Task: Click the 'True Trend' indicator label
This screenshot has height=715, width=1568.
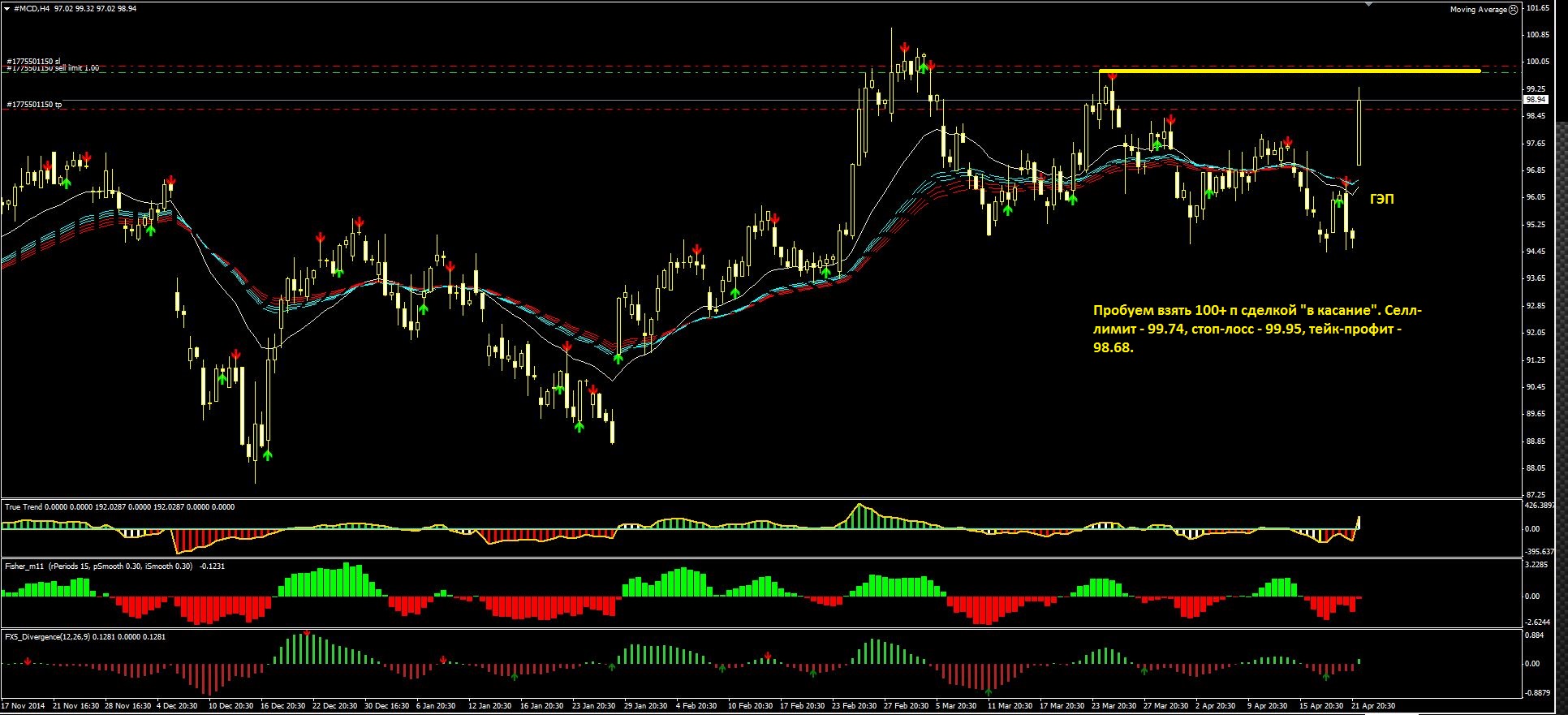Action: coord(24,506)
